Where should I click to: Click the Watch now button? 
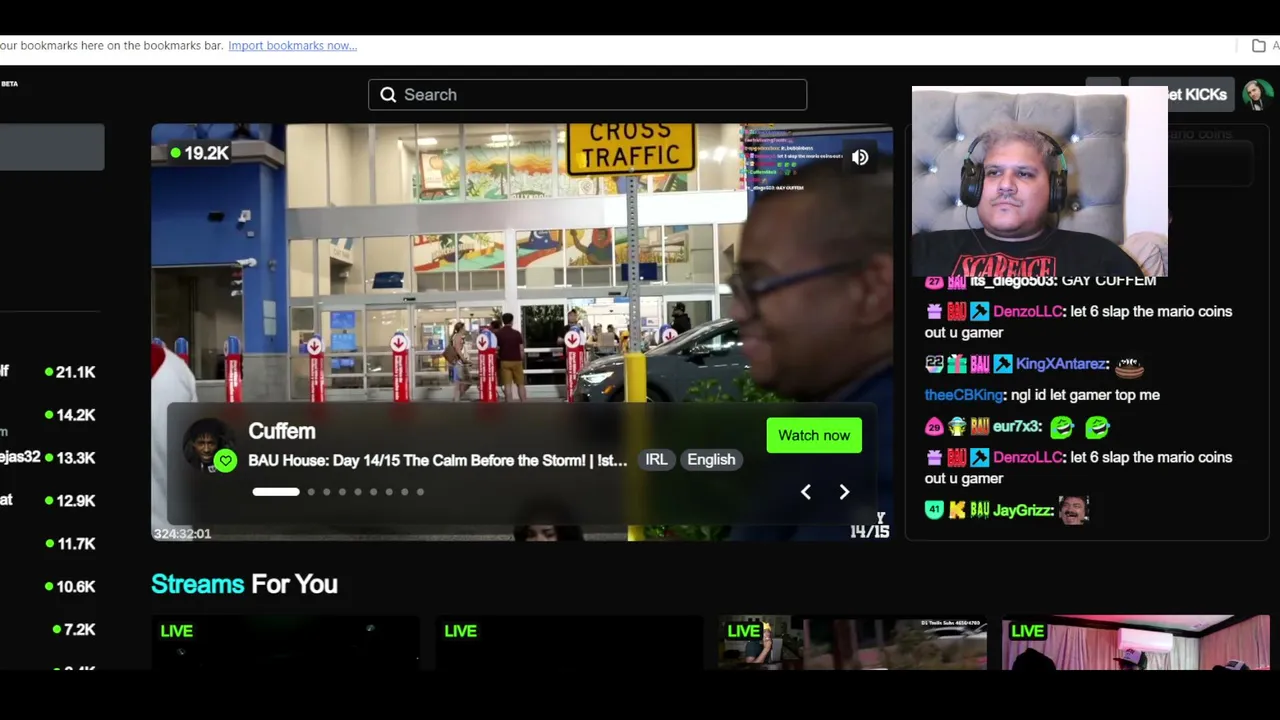click(814, 435)
